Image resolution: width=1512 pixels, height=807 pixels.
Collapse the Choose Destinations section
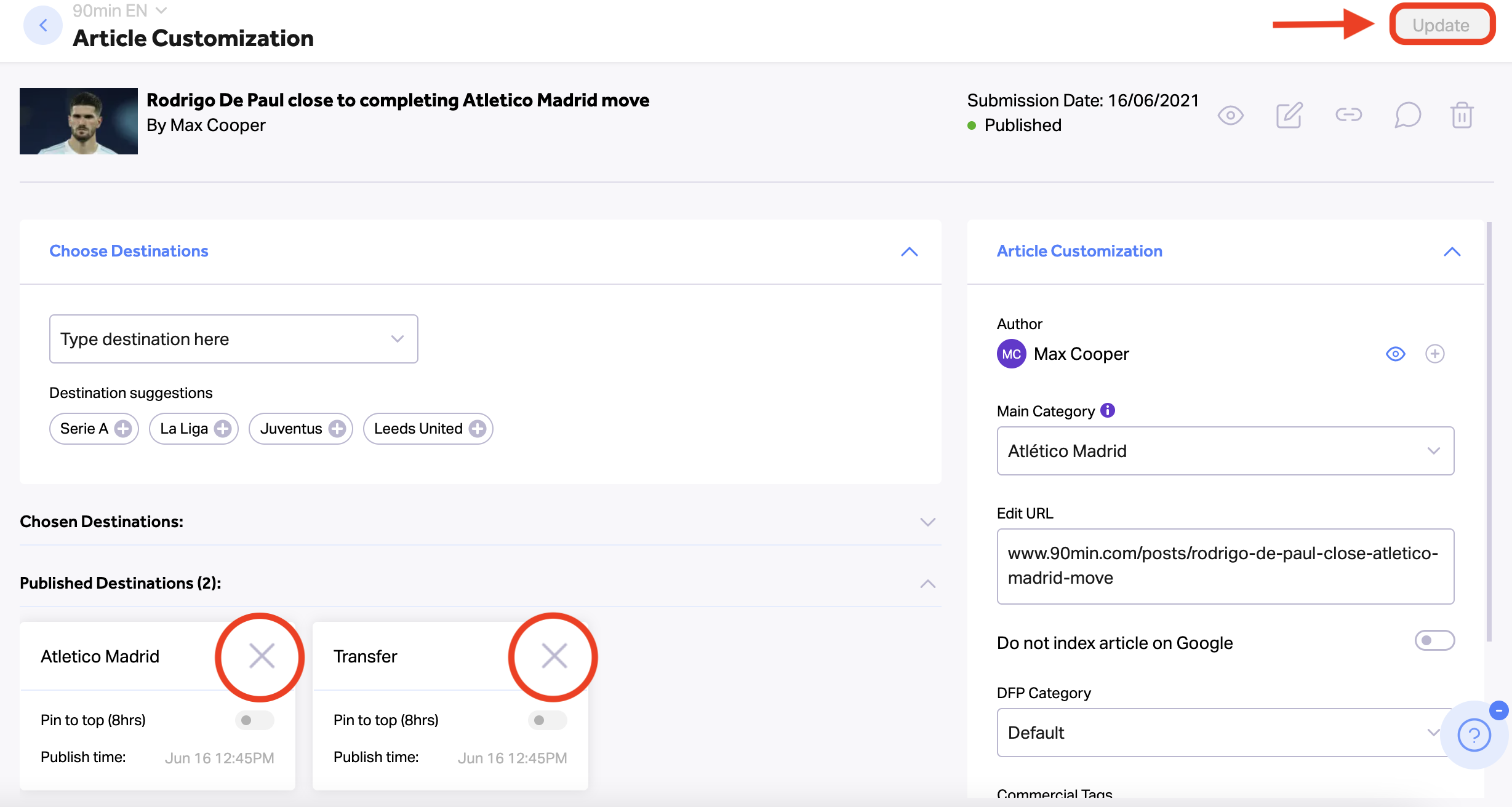(x=909, y=252)
